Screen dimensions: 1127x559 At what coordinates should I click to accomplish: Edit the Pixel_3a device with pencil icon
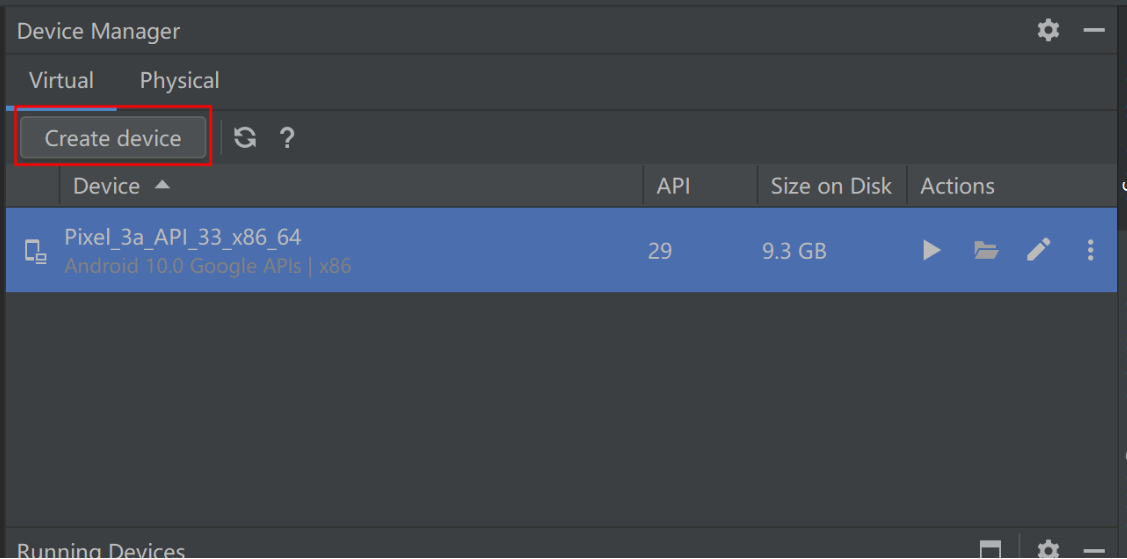point(1039,250)
